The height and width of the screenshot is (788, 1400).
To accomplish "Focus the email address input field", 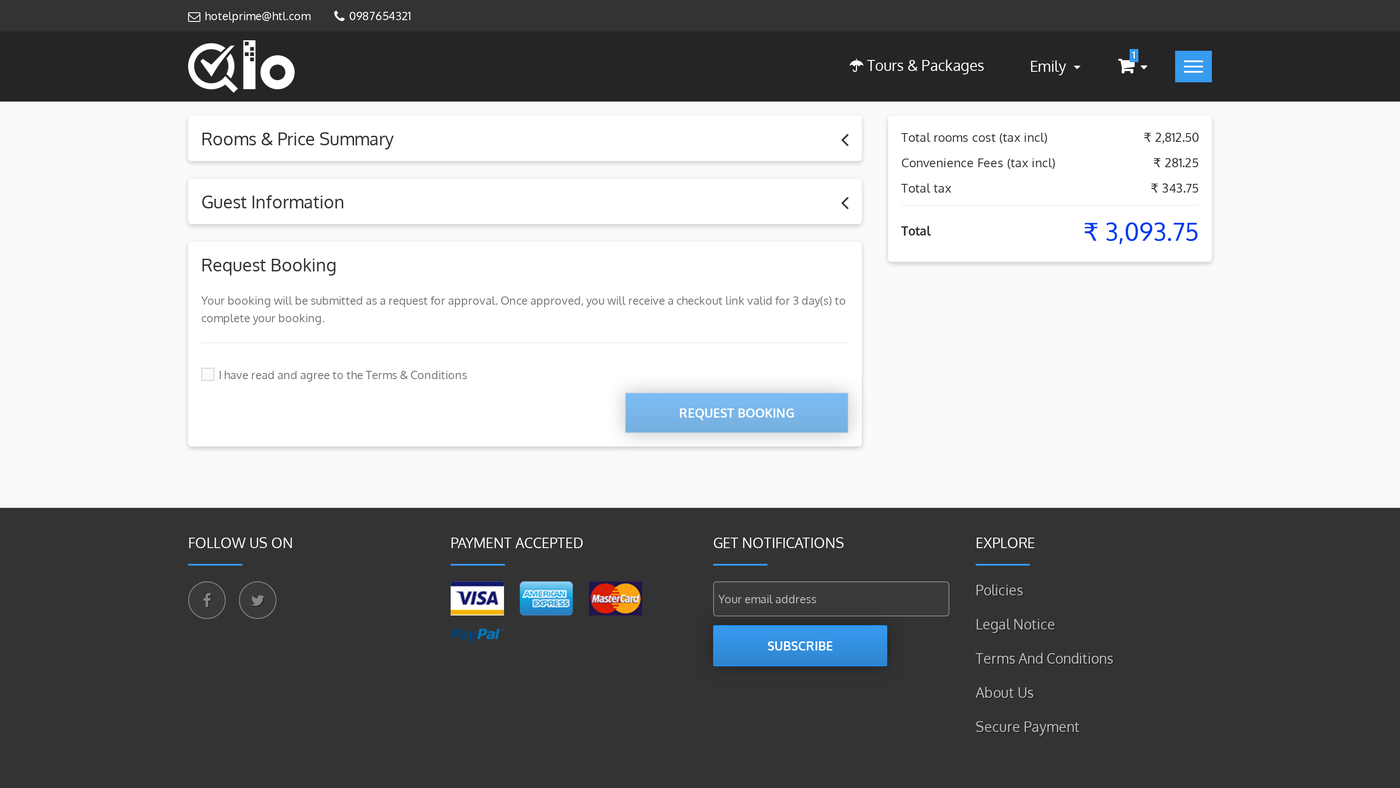I will [831, 599].
